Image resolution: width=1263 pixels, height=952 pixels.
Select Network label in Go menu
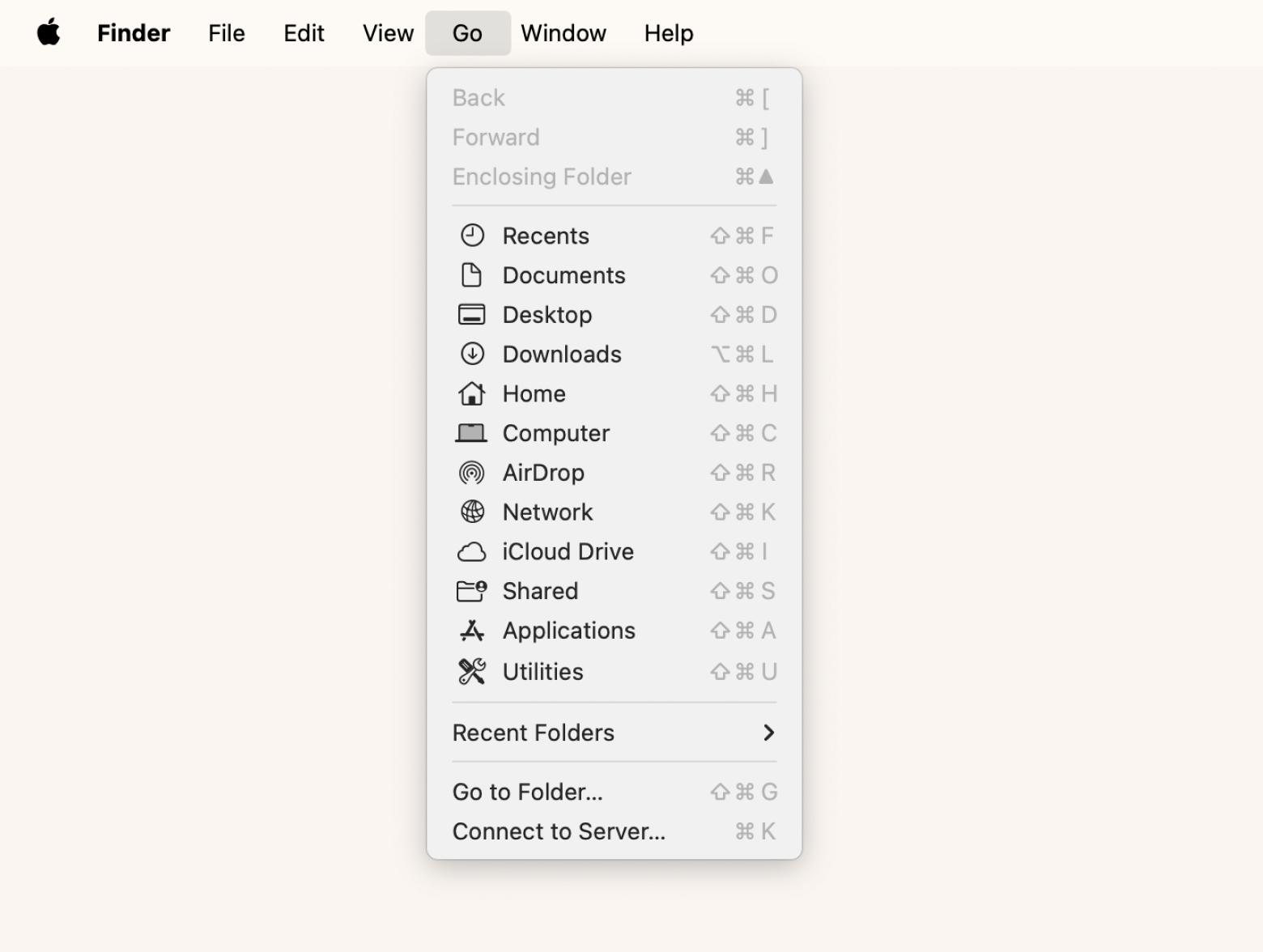pos(548,512)
